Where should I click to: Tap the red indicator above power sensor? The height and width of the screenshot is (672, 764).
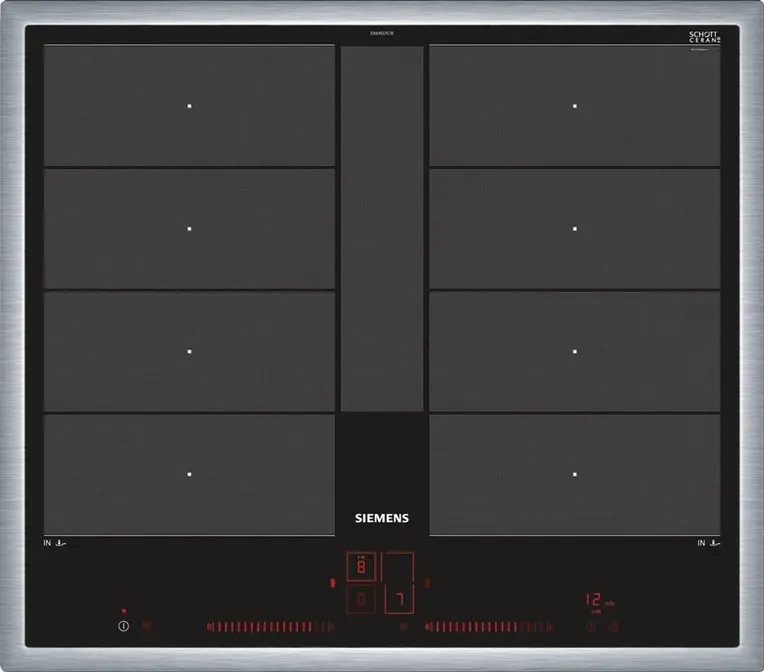coord(124,611)
